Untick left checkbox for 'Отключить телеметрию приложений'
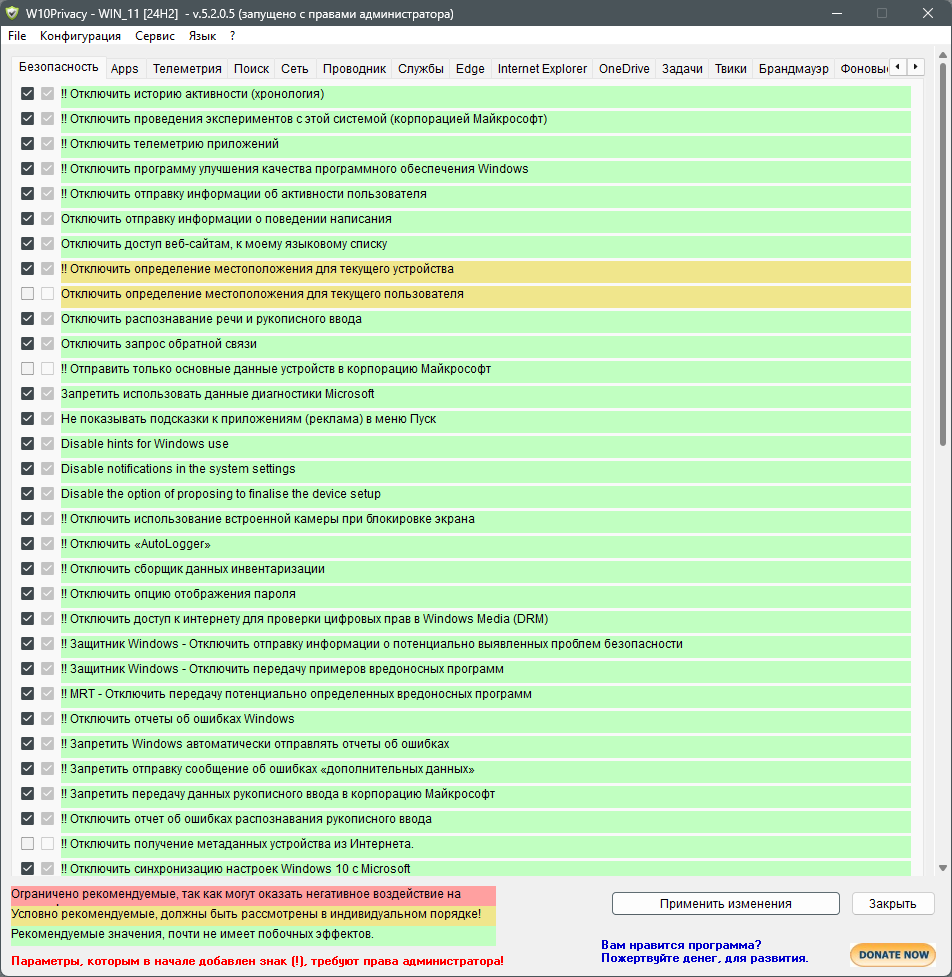The image size is (952, 977). tap(27, 143)
